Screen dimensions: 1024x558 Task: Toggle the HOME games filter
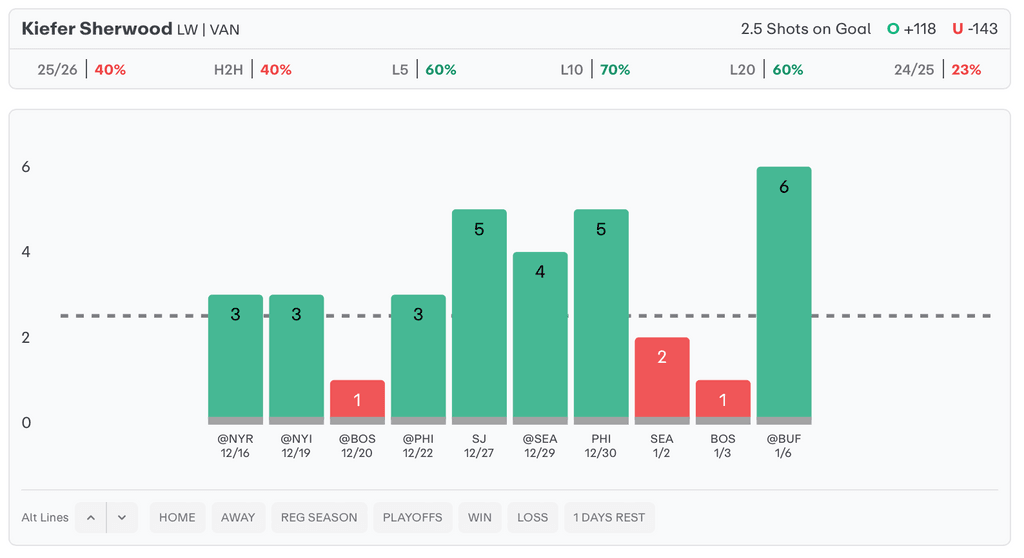point(177,517)
